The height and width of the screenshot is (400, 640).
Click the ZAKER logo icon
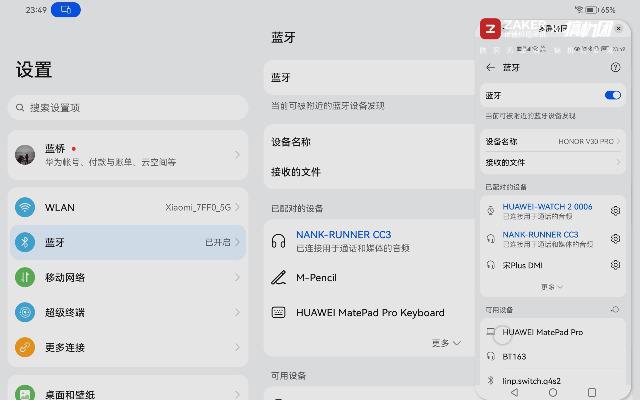tap(490, 29)
